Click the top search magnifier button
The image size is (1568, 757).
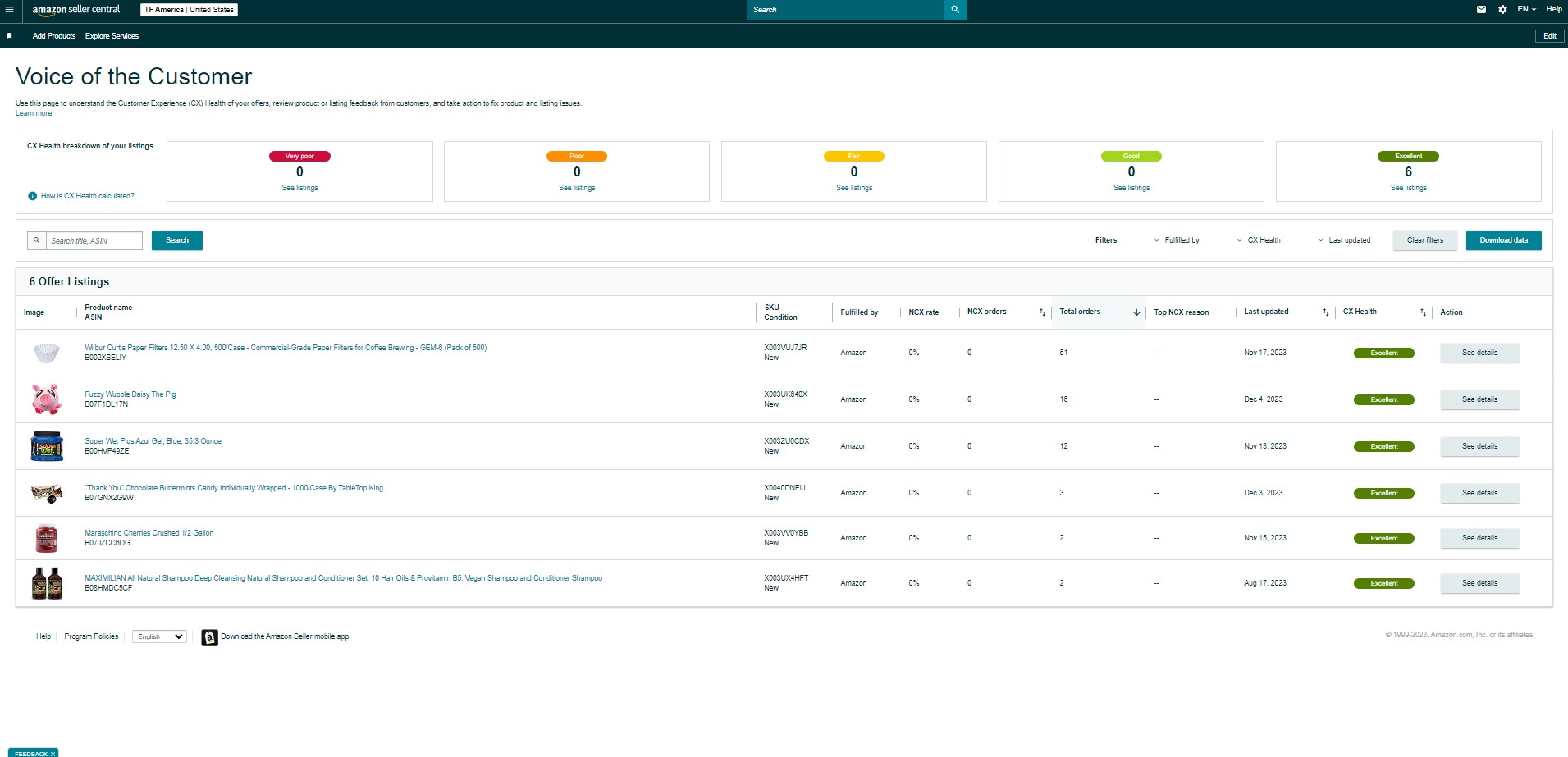pyautogui.click(x=955, y=10)
